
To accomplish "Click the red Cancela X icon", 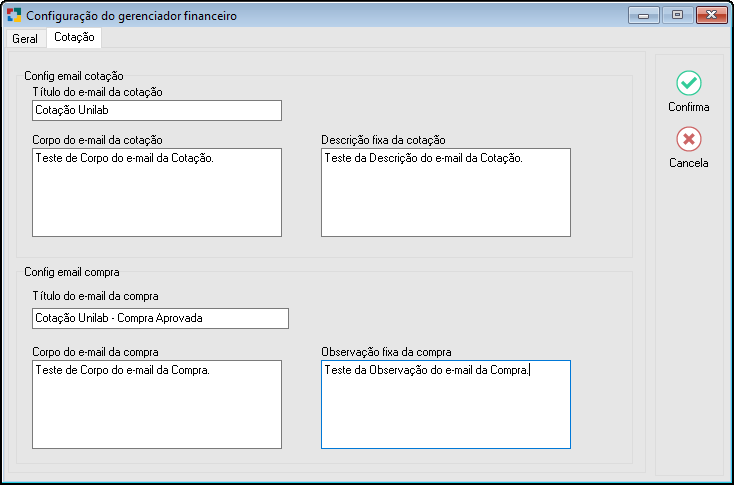I will point(689,139).
